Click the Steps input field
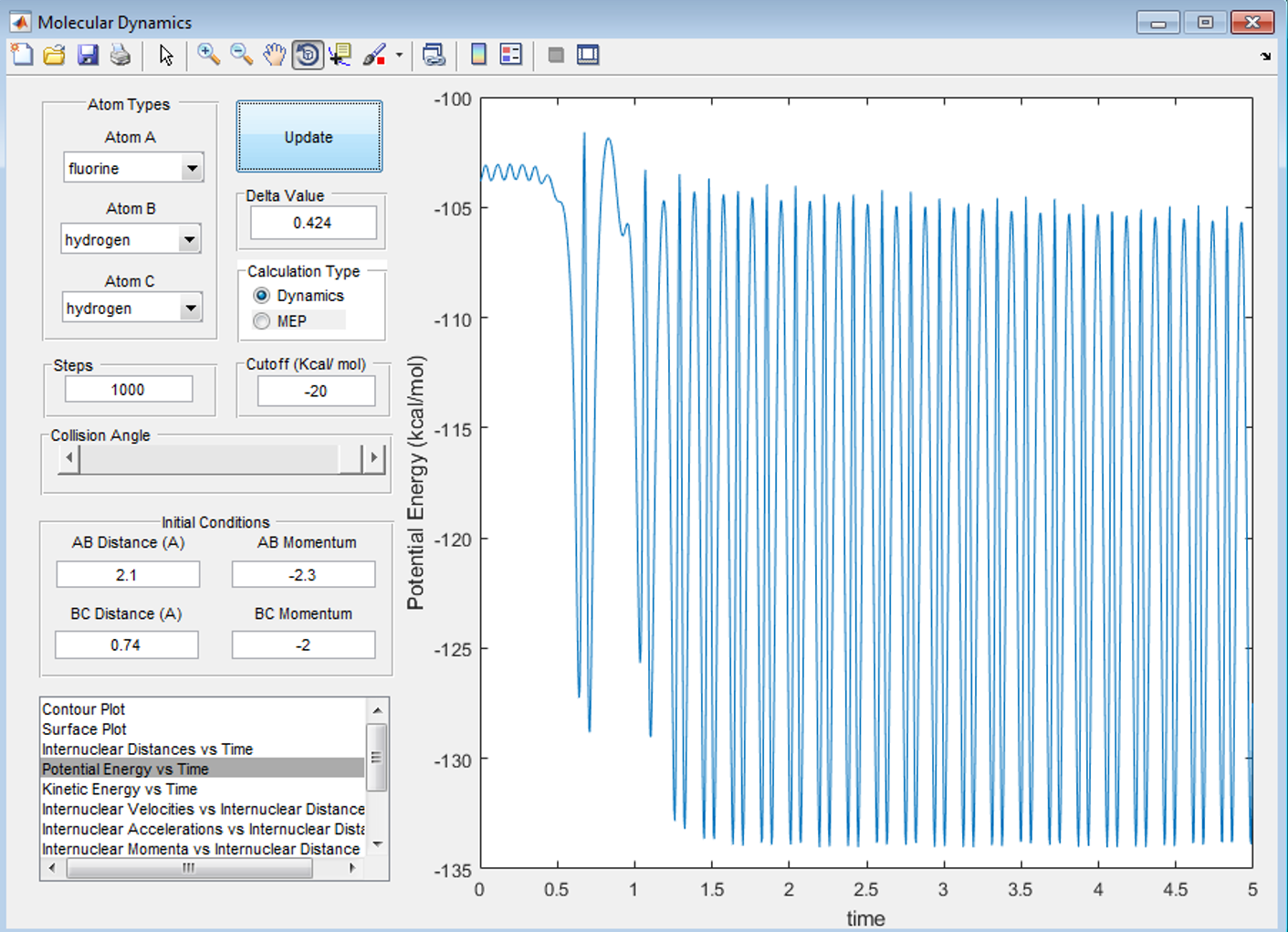 pyautogui.click(x=129, y=390)
